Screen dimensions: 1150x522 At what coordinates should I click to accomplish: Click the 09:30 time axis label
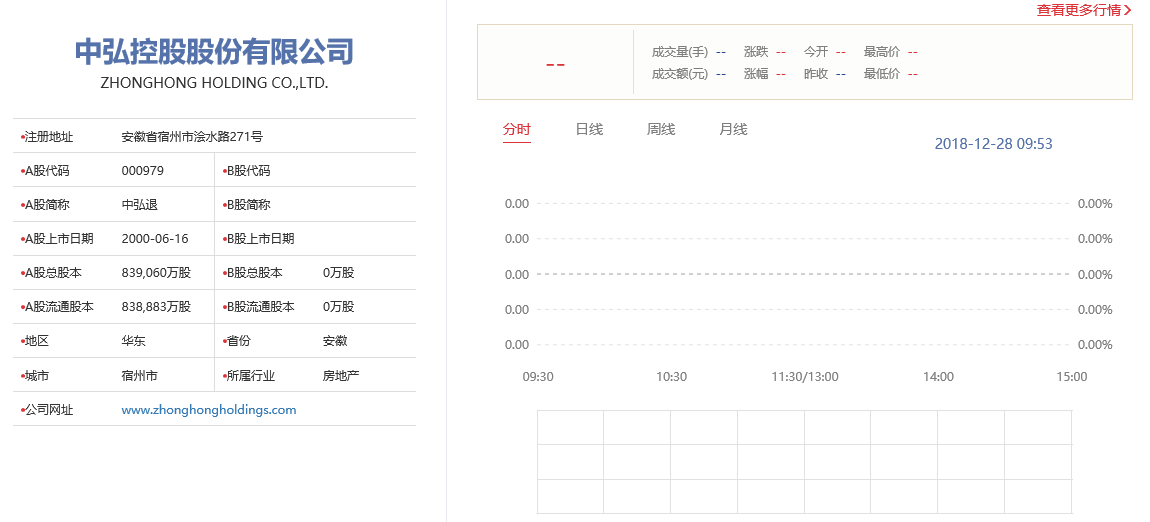[538, 377]
